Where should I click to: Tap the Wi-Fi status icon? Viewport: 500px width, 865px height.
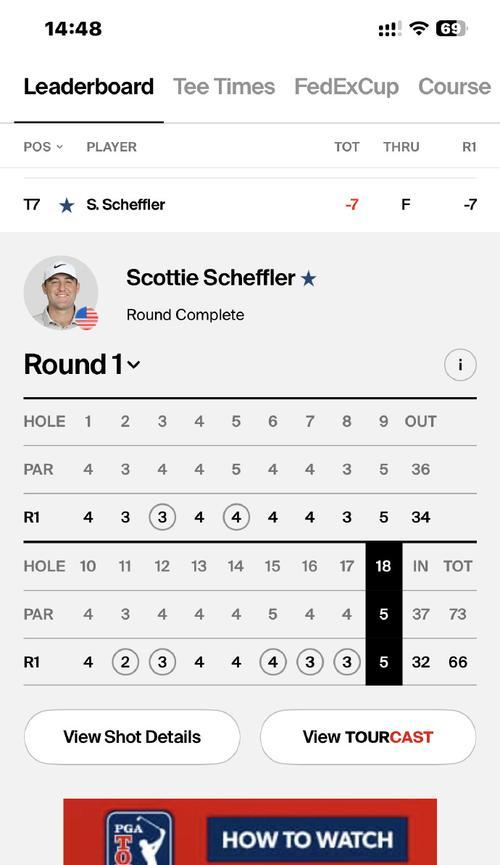(419, 28)
